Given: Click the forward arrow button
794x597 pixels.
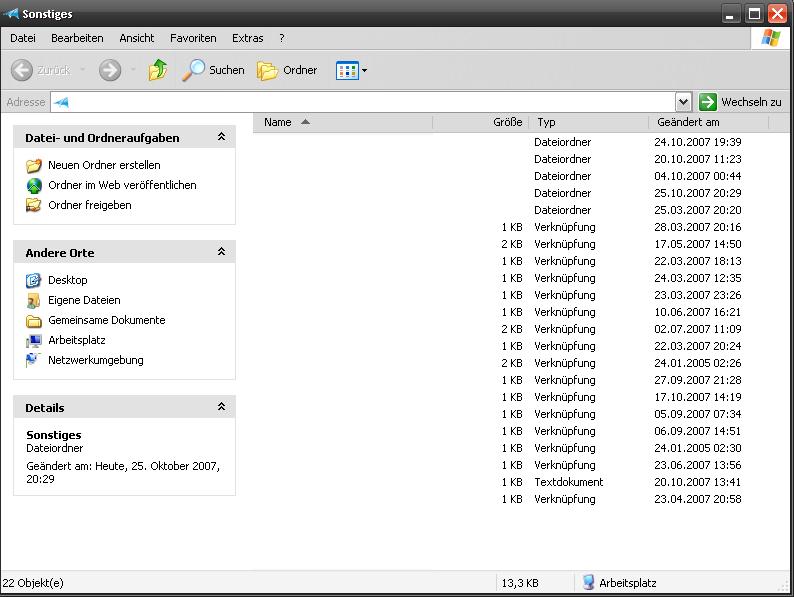Looking at the screenshot, I should pyautogui.click(x=110, y=70).
